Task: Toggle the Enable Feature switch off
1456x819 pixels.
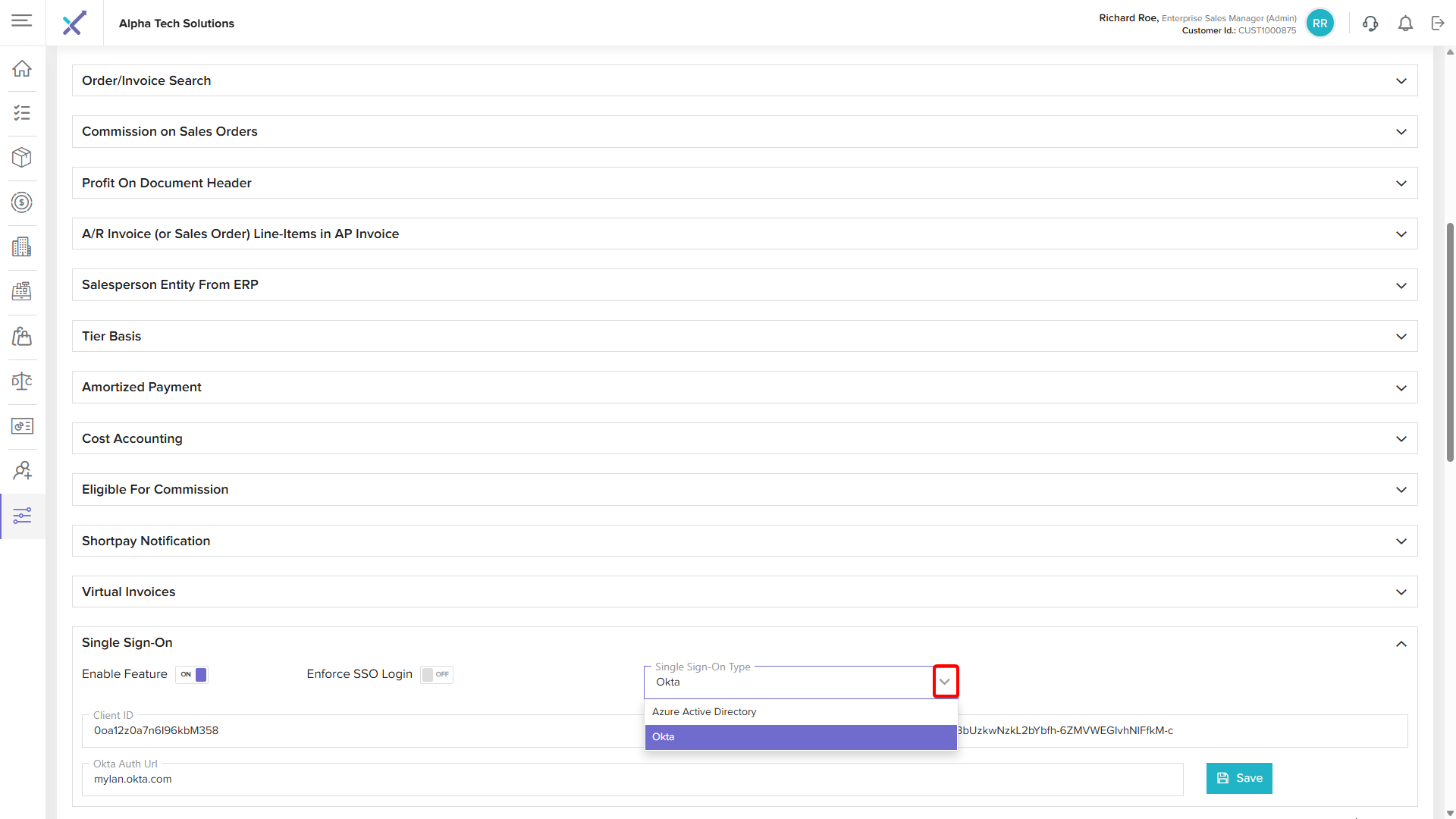Action: click(192, 674)
